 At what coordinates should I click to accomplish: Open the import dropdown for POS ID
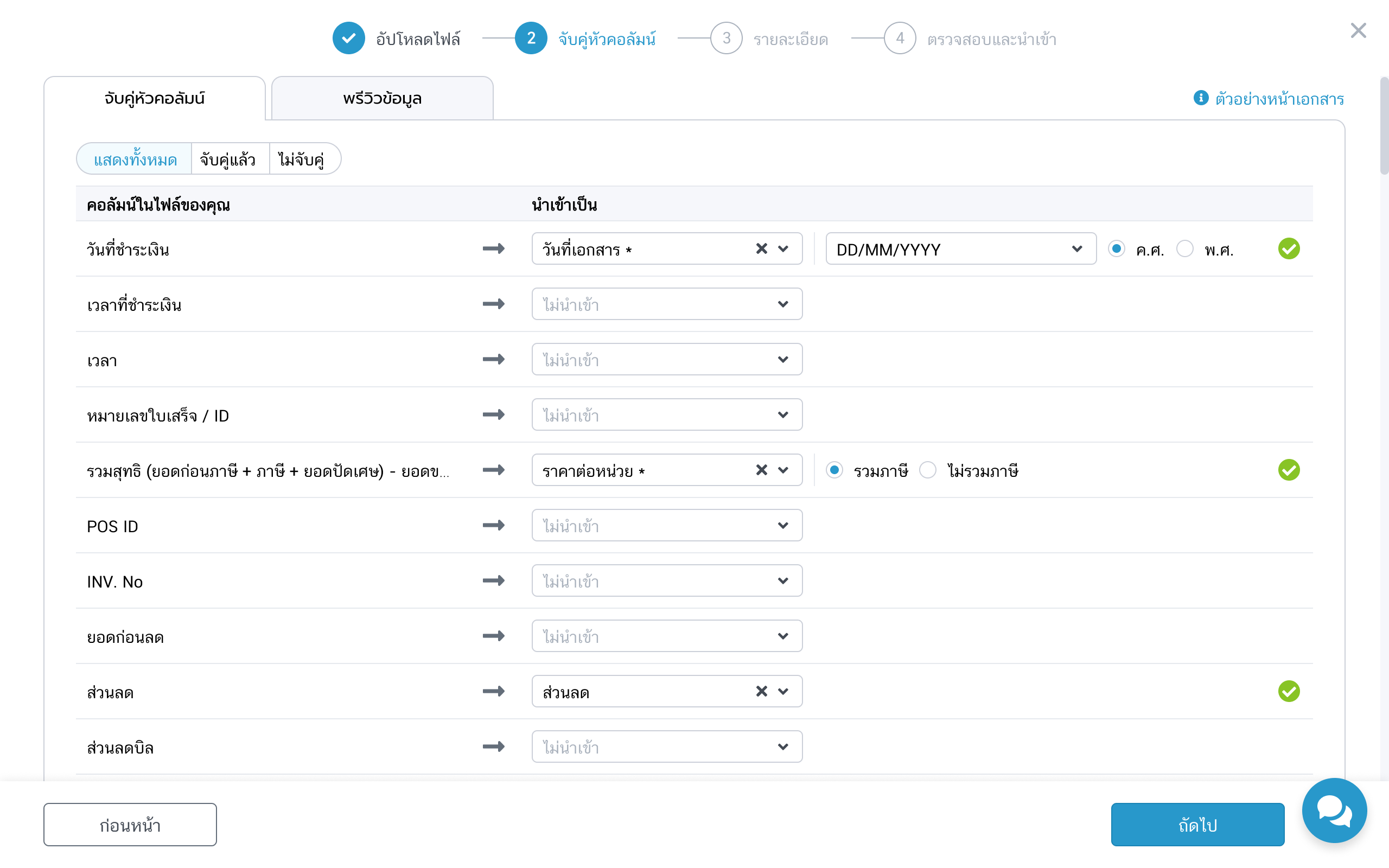tap(666, 525)
